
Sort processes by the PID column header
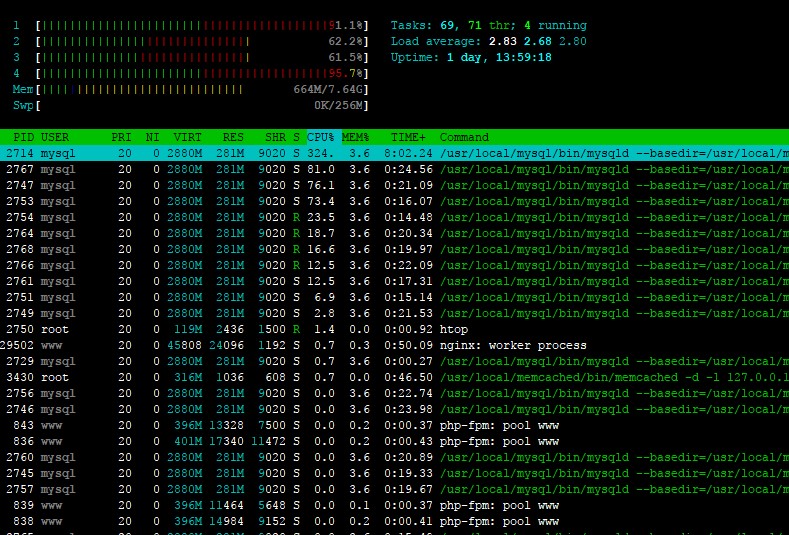[24, 137]
